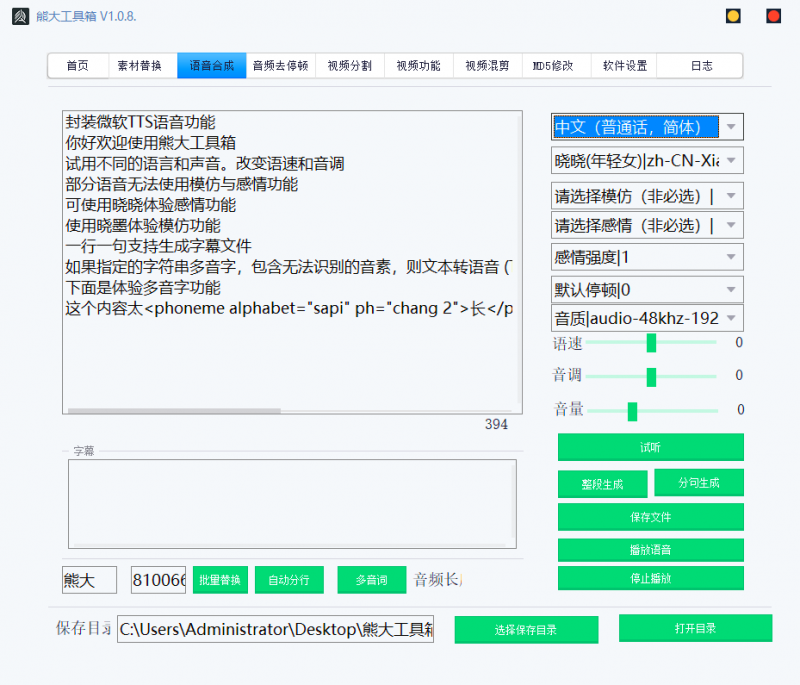Adjust the 语速 speed slider
Screen dimensions: 800x685
pyautogui.click(x=651, y=342)
